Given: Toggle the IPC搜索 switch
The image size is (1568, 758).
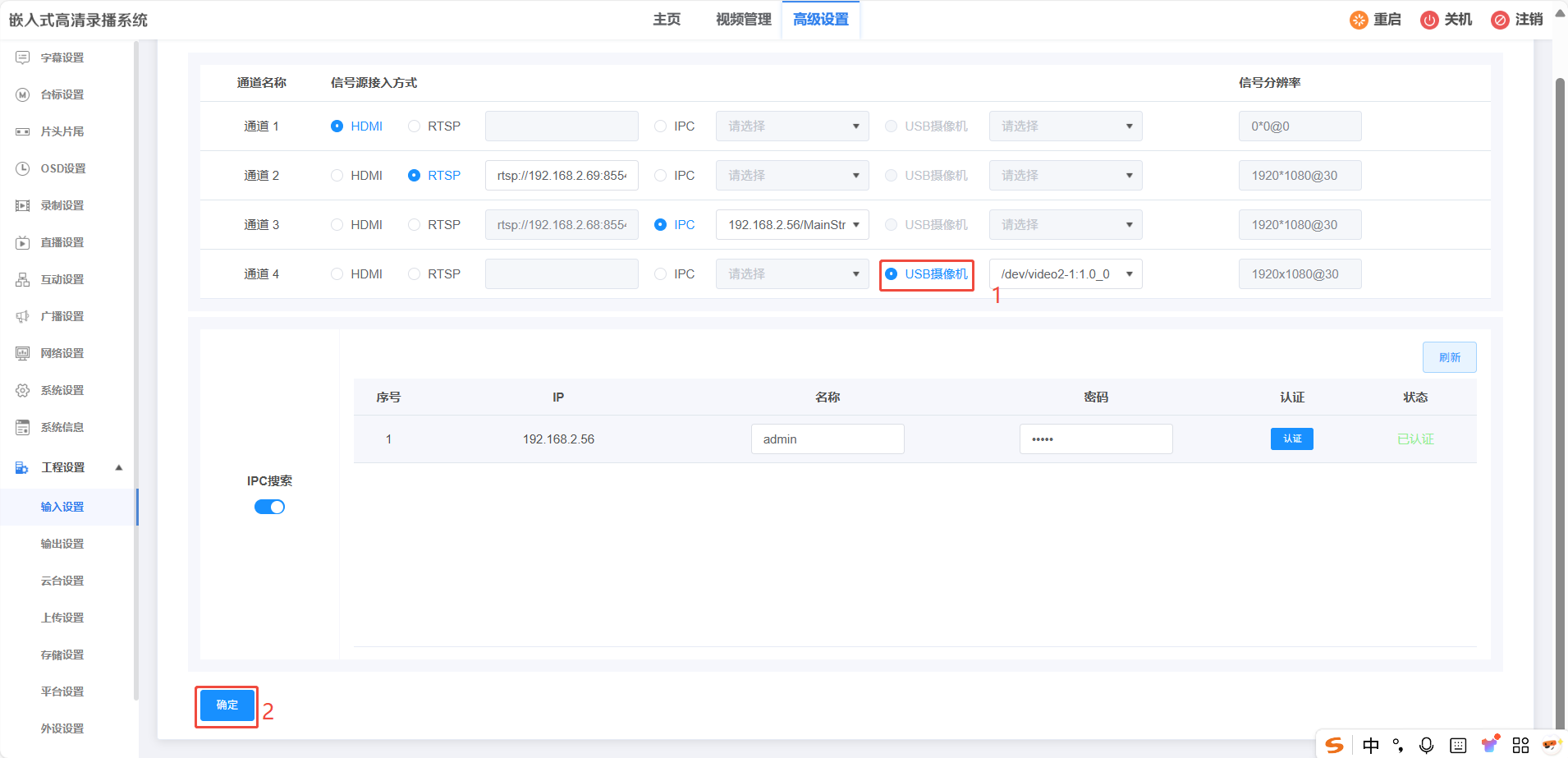Looking at the screenshot, I should coord(269,507).
